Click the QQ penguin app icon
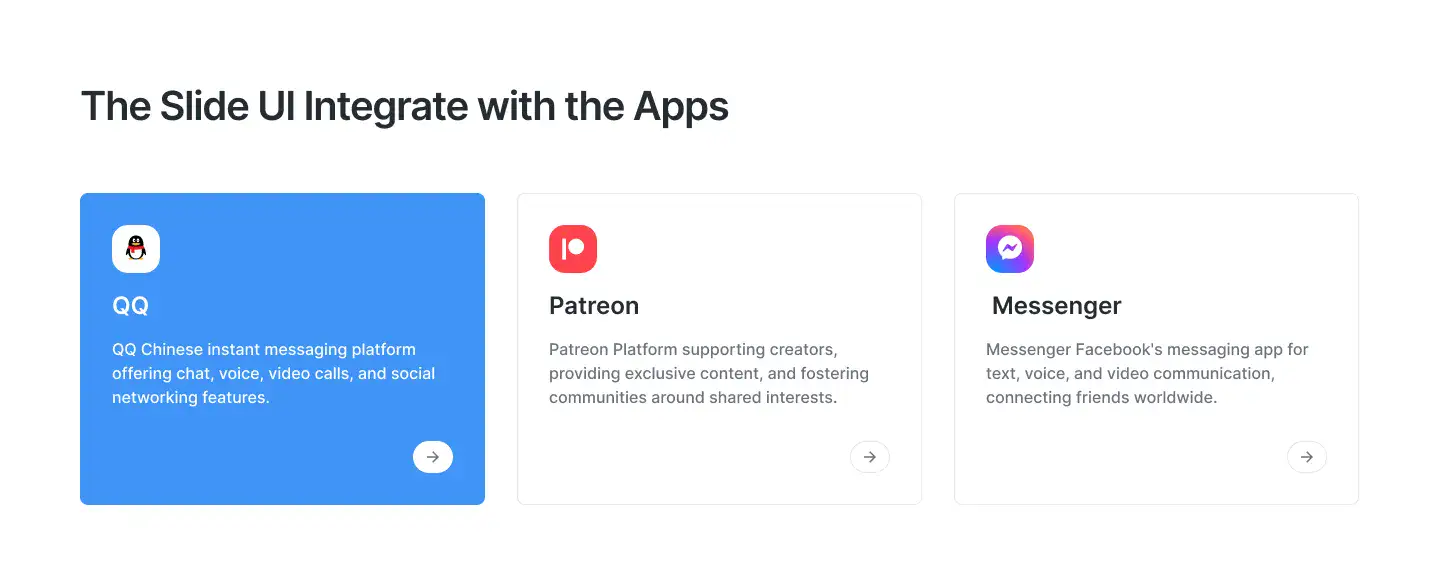The image size is (1440, 585). coord(136,249)
